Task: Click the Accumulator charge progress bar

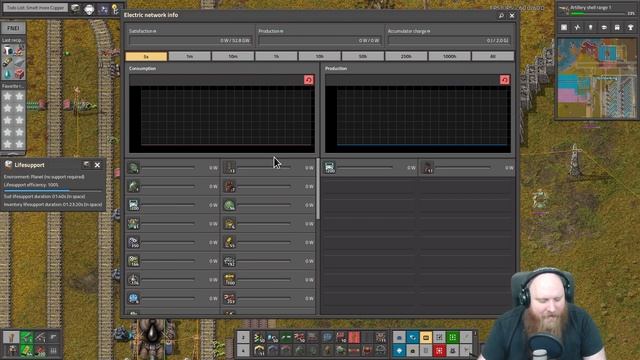Action: tap(449, 40)
